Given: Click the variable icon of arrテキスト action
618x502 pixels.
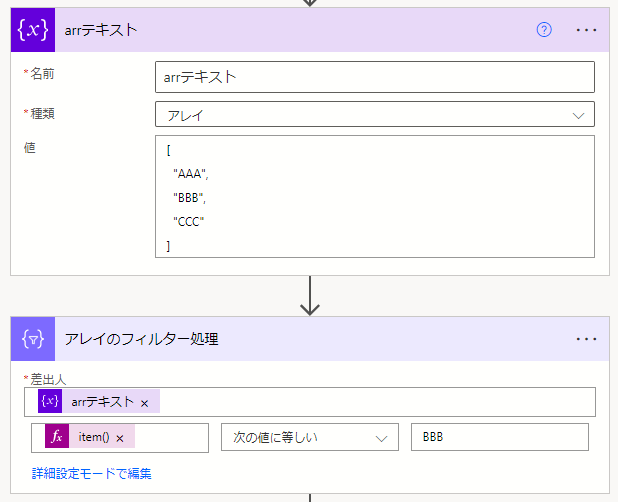Looking at the screenshot, I should 33,30.
